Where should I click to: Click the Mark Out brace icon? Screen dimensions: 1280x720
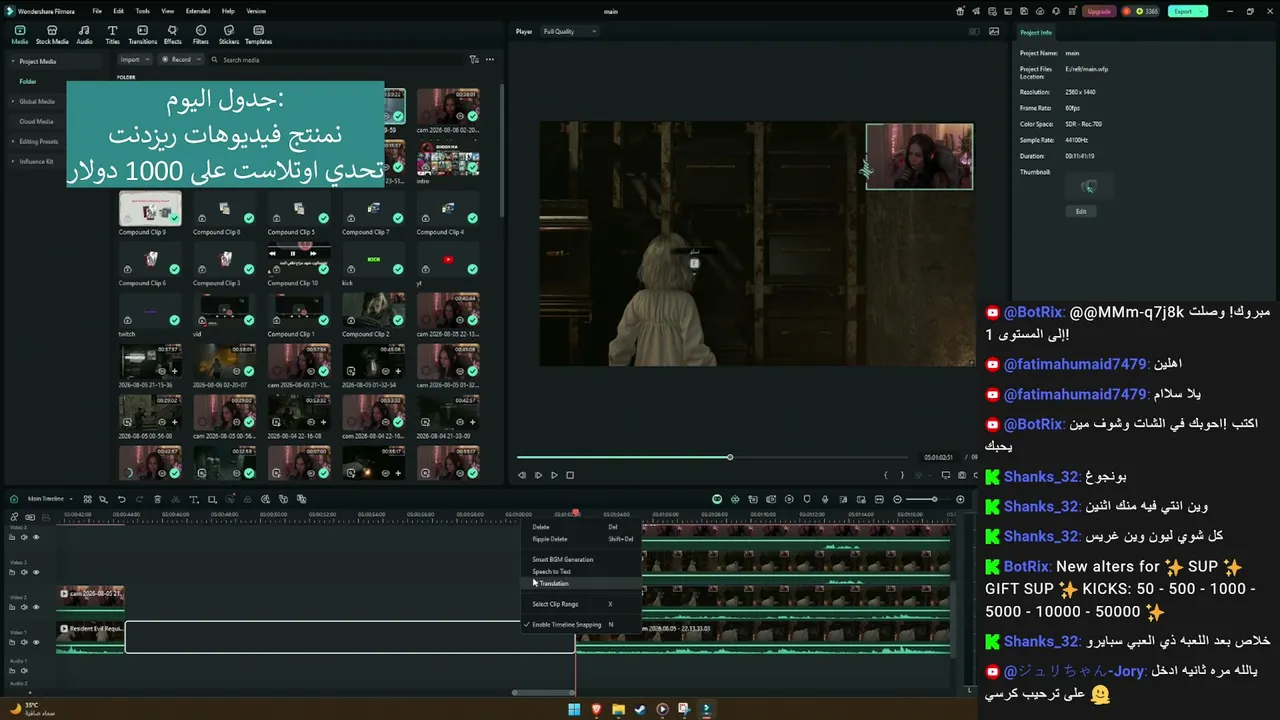(x=902, y=475)
